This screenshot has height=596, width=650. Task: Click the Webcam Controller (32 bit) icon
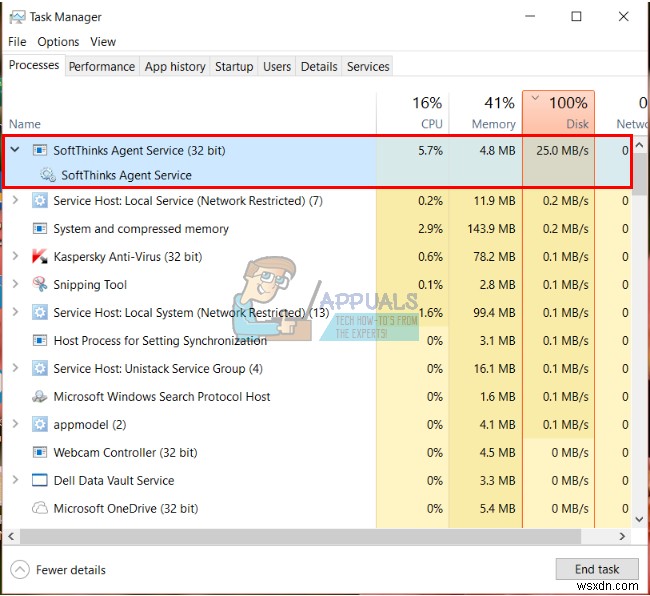click(x=40, y=452)
